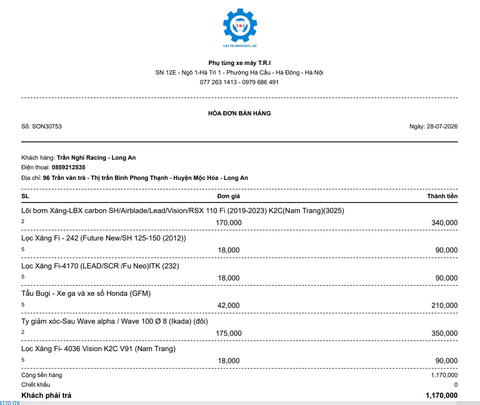Click customer phone '0859212535'

[68, 167]
